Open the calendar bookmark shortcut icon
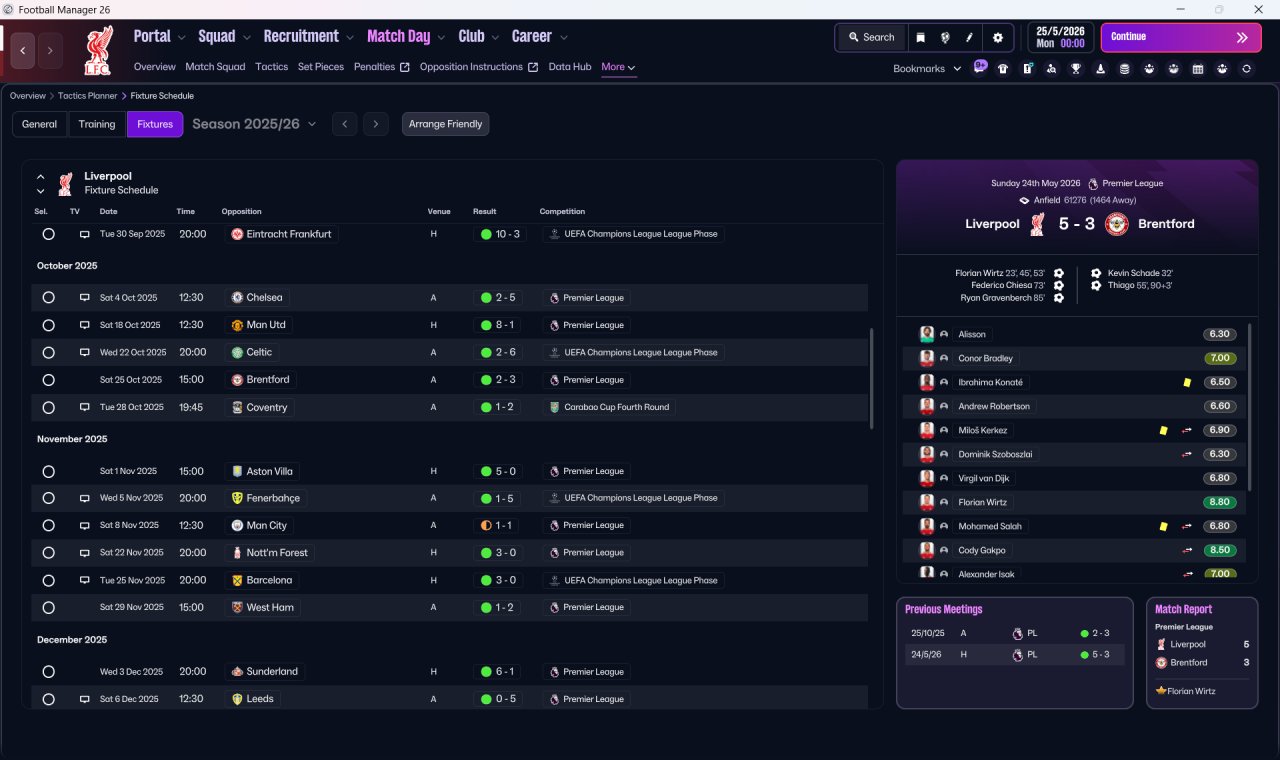Viewport: 1280px width, 760px height. 1198,68
